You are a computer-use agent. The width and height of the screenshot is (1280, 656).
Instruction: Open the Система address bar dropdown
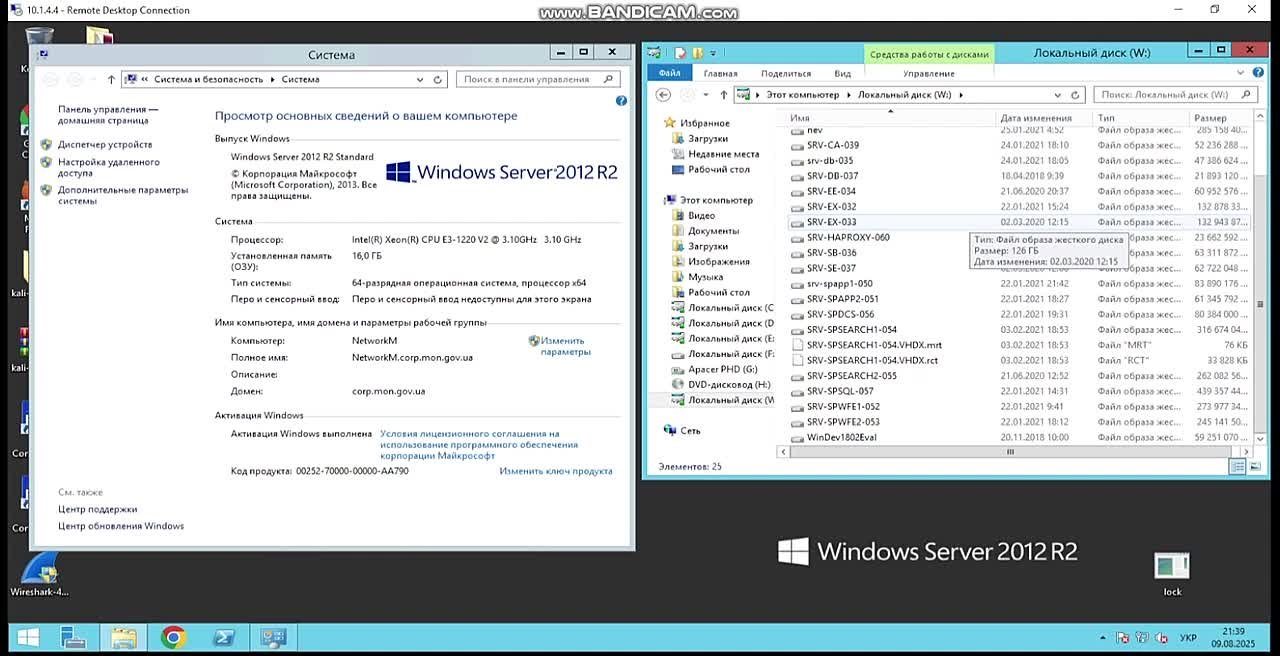[x=420, y=79]
